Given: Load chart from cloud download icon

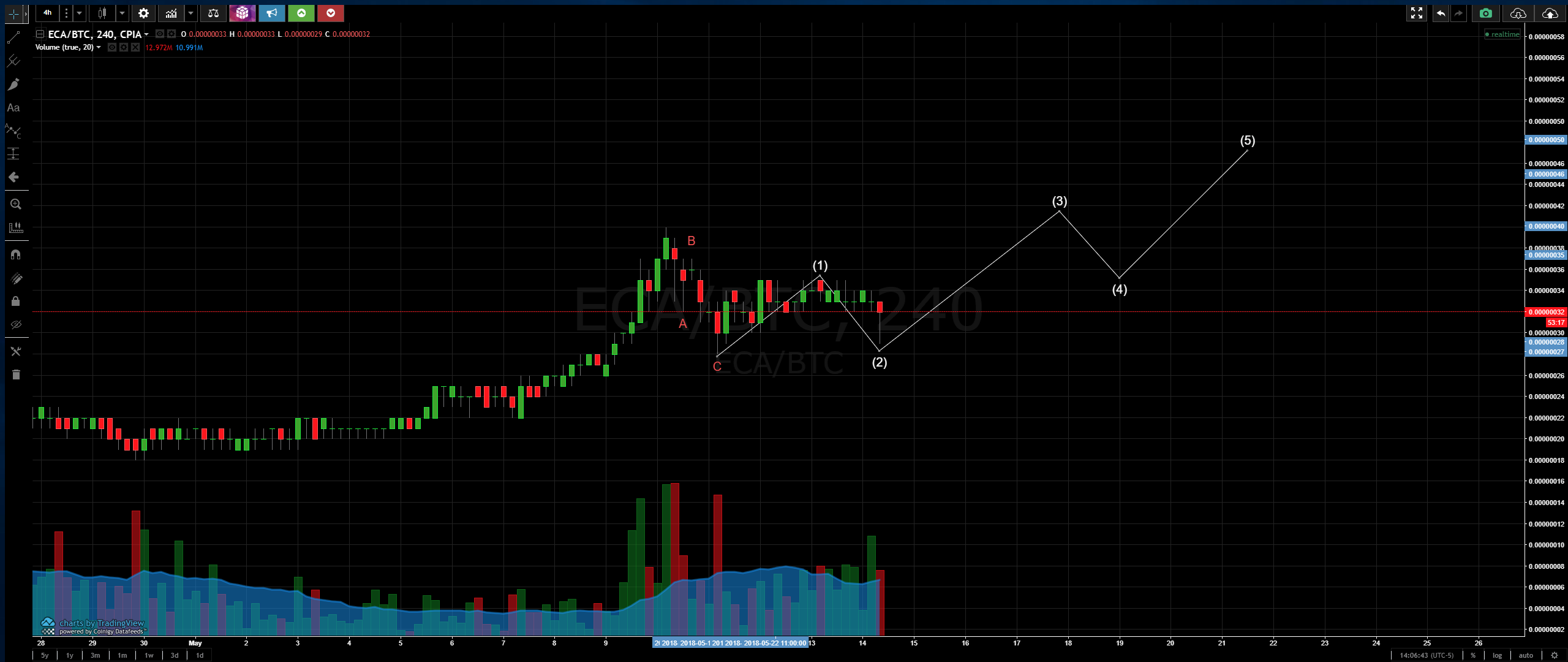Looking at the screenshot, I should 1518,13.
